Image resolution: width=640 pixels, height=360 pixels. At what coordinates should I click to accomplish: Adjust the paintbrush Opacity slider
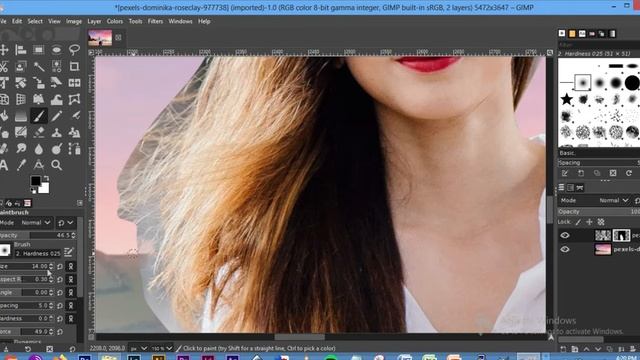(x=38, y=236)
